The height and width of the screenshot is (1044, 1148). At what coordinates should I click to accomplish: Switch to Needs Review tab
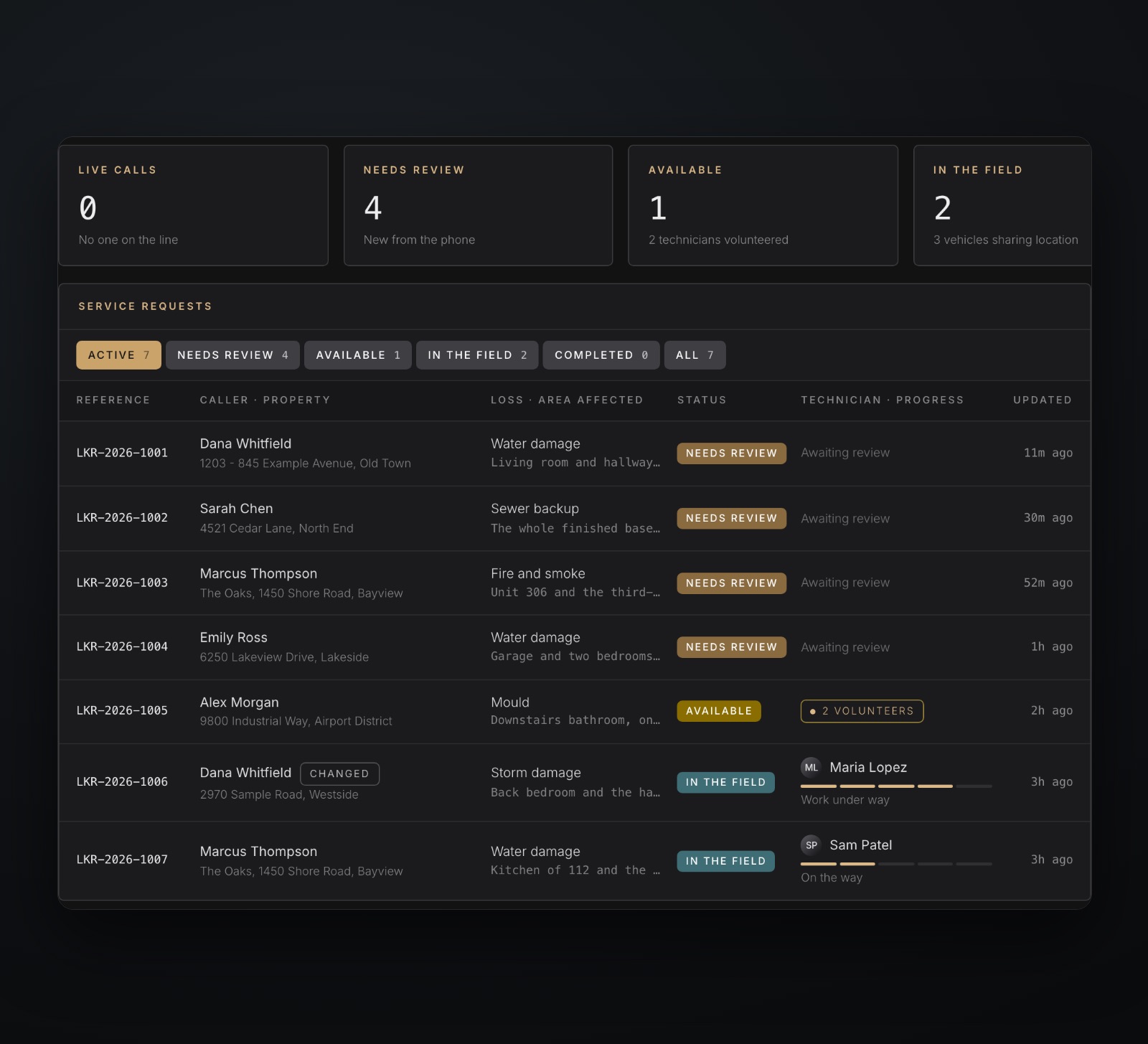click(x=232, y=355)
